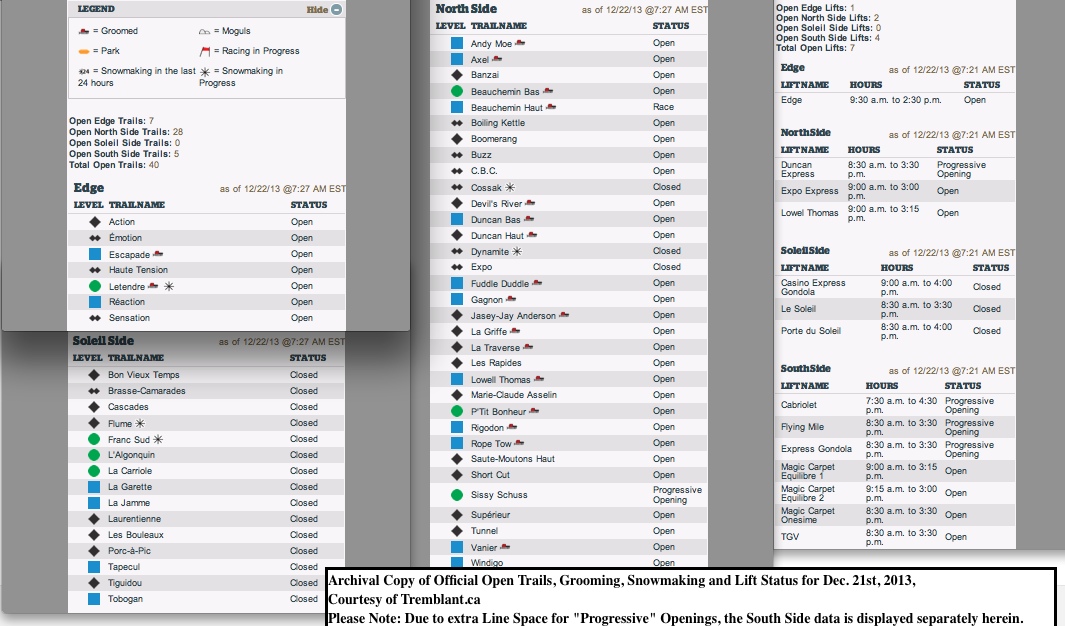Screen dimensions: 1065x626
Task: Click the green circle beside Beauchemin Bas
Action: (457, 91)
